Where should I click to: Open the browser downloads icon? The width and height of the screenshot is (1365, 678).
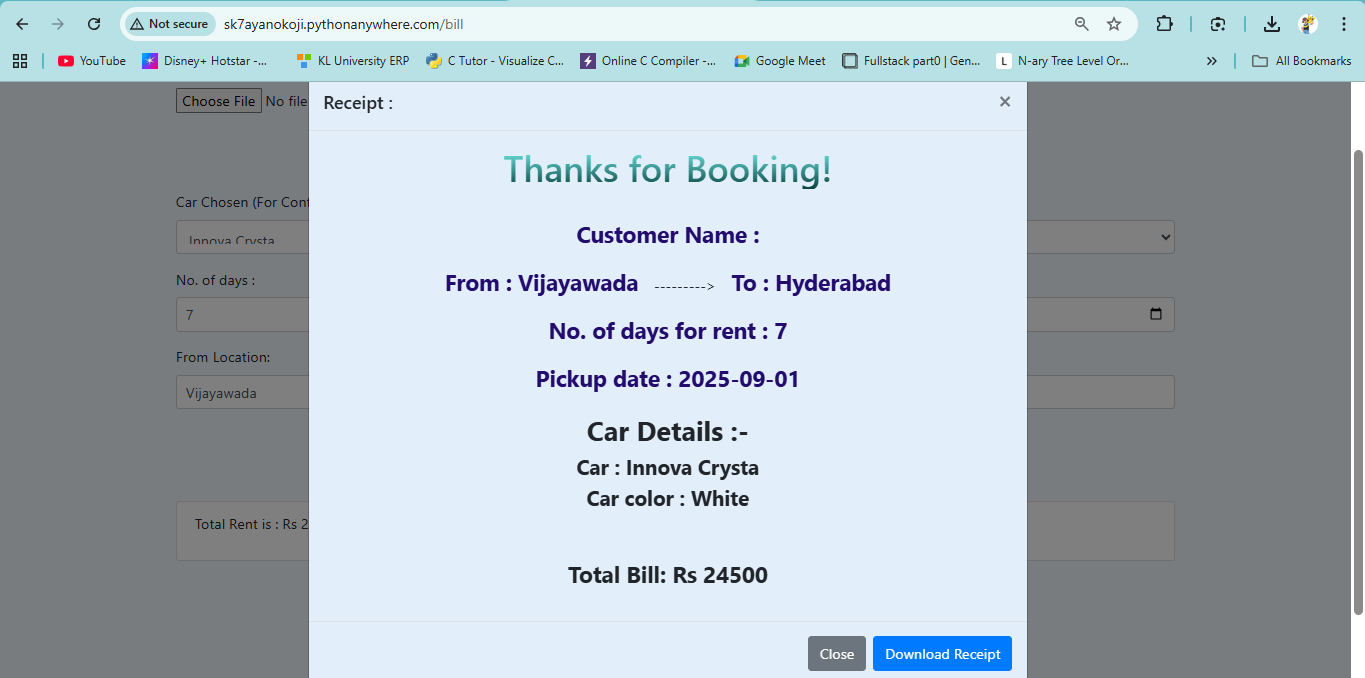pos(1271,24)
